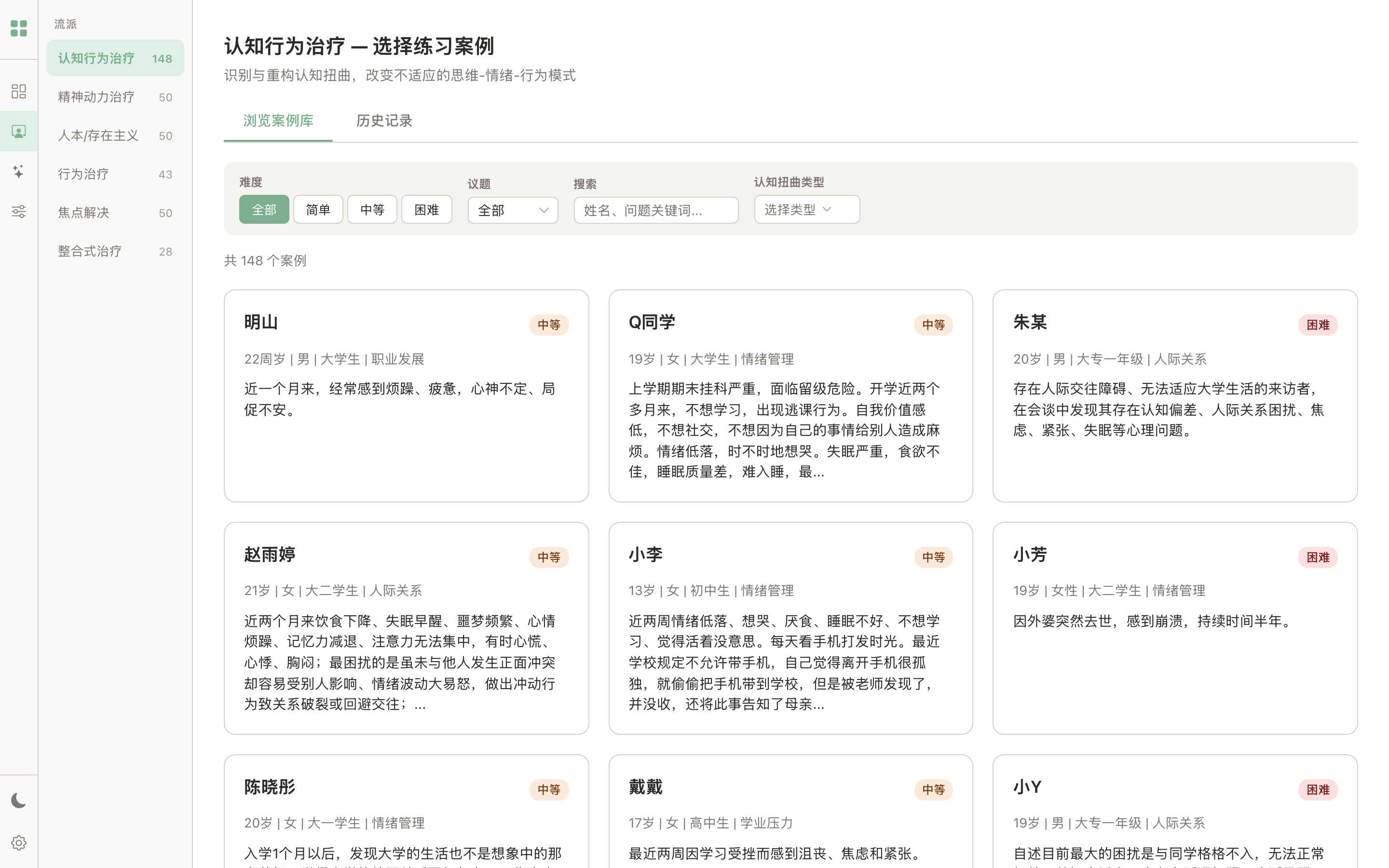The image size is (1389, 868).
Task: Select 行为治疗 in the sidebar
Action: coord(115,174)
